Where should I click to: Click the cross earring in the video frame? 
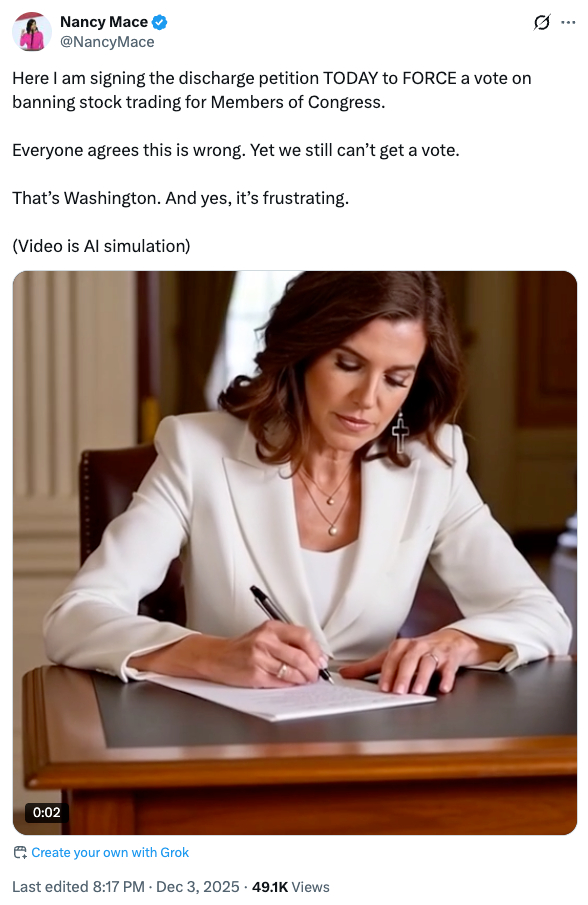pyautogui.click(x=400, y=432)
